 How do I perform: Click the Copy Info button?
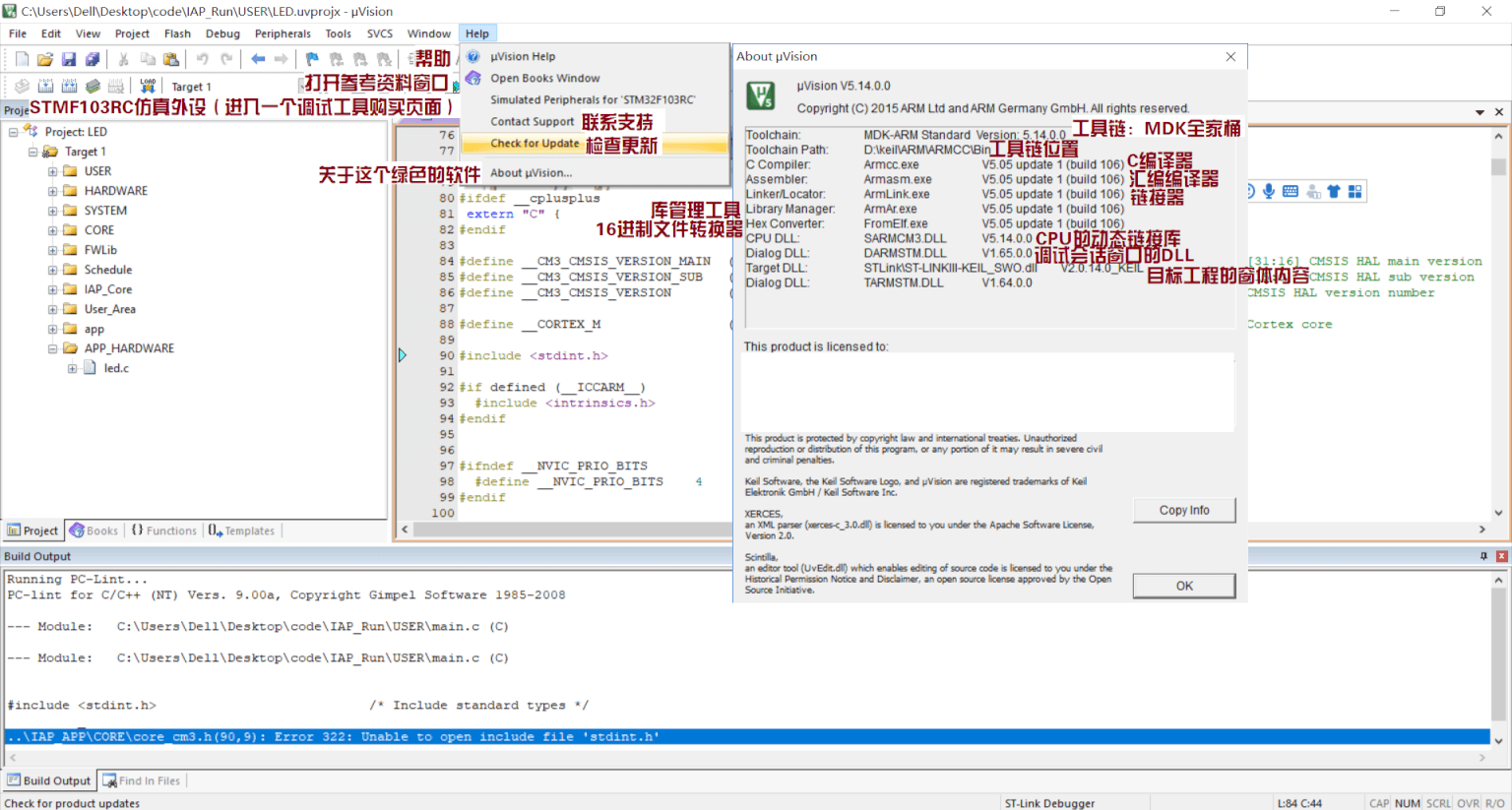click(x=1184, y=510)
